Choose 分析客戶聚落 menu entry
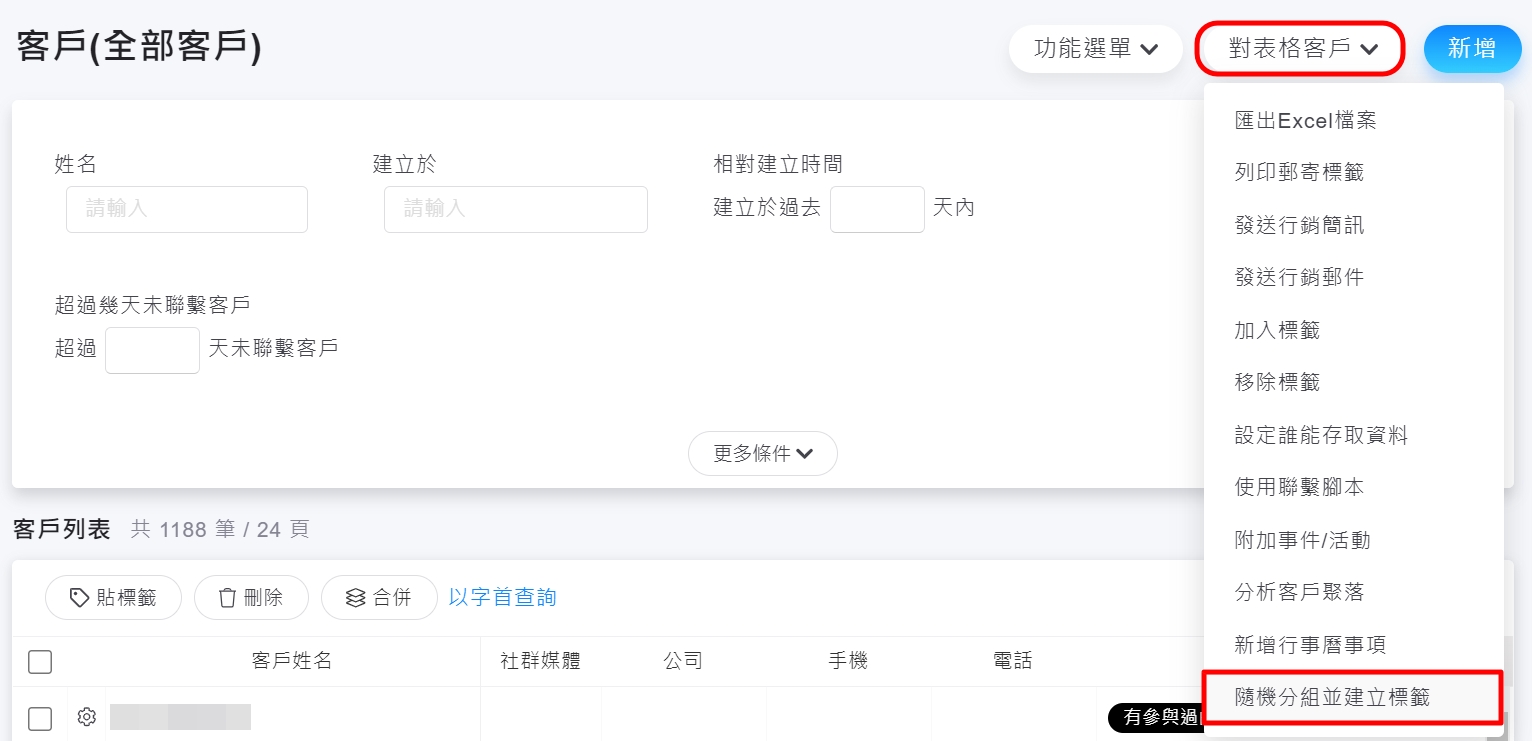1532x741 pixels. tap(1299, 592)
